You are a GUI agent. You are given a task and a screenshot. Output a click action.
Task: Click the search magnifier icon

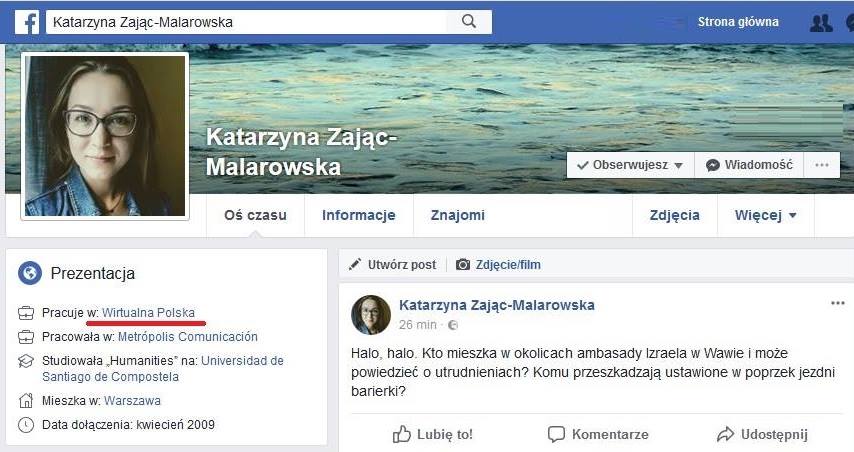click(469, 21)
